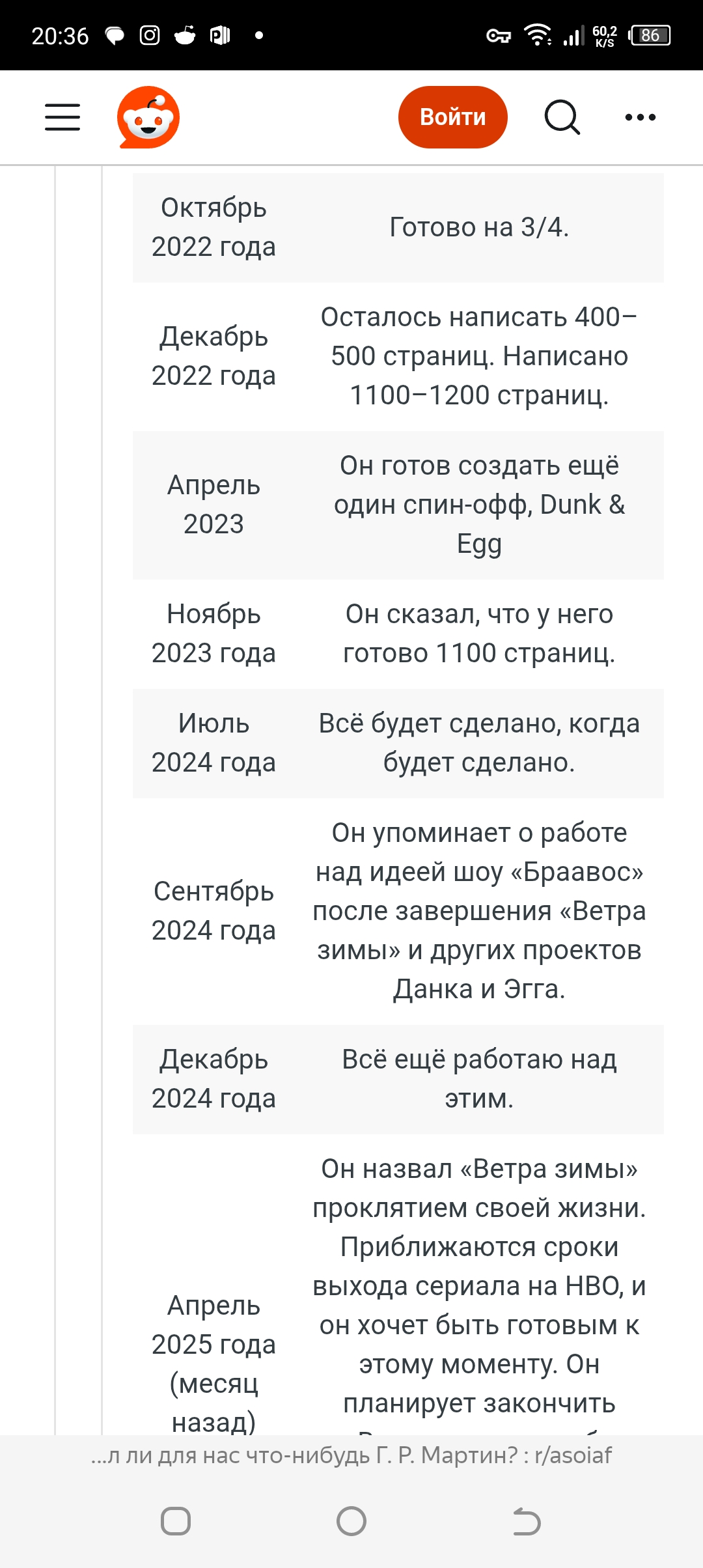Tap the Reddit Snoo logo
Viewport: 703px width, 1568px height.
tap(148, 117)
